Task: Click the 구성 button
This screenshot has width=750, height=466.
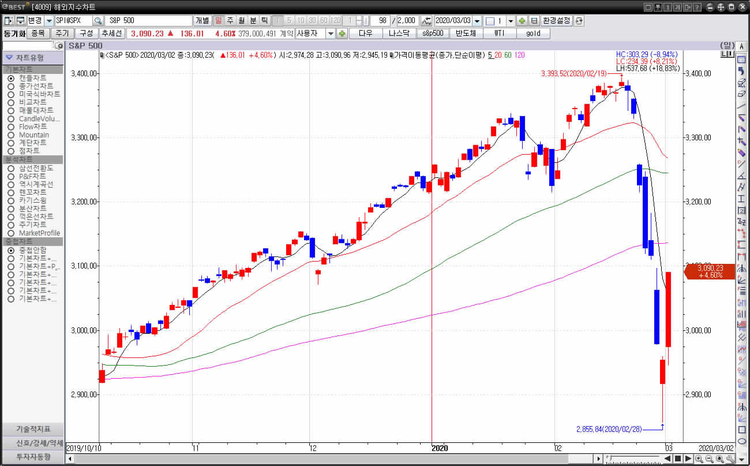Action: (86, 33)
